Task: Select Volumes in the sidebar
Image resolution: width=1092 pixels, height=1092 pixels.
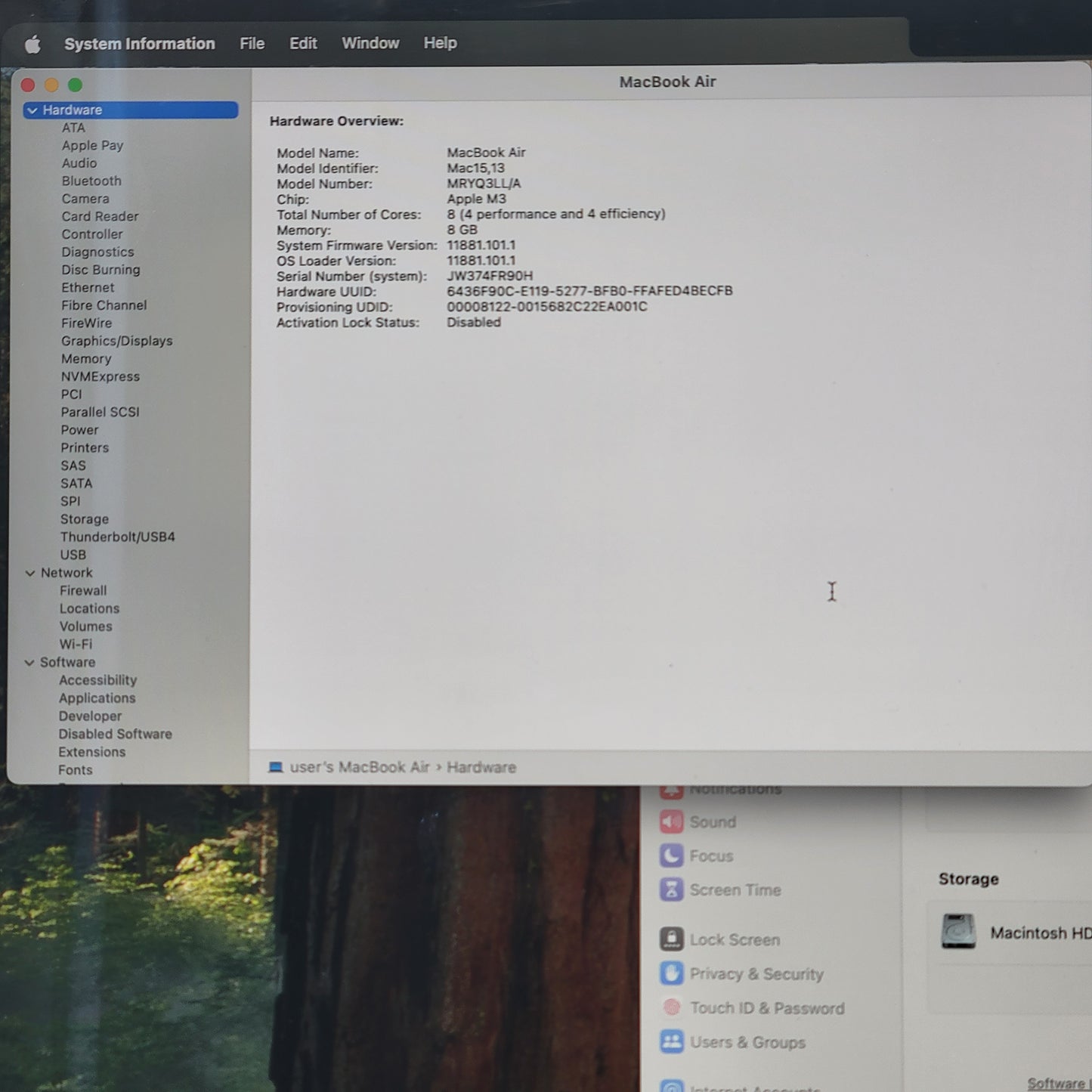Action: 85,626
